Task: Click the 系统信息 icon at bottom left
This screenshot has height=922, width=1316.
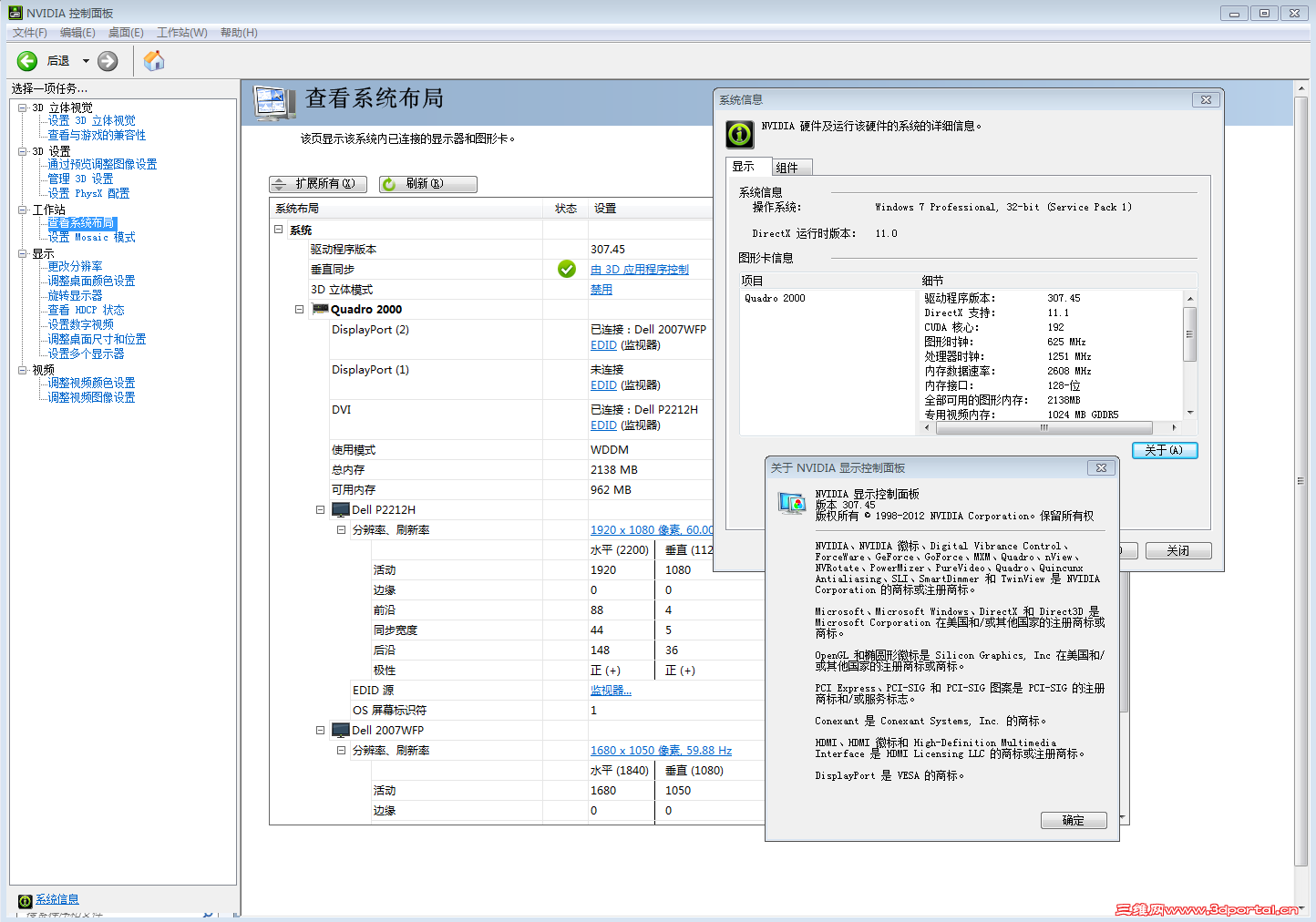Action: click(25, 901)
